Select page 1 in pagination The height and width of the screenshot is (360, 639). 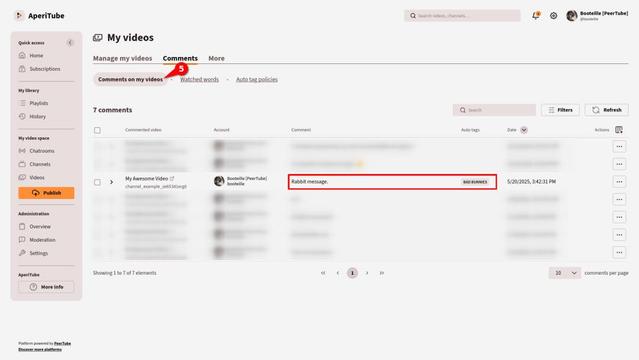coord(353,273)
